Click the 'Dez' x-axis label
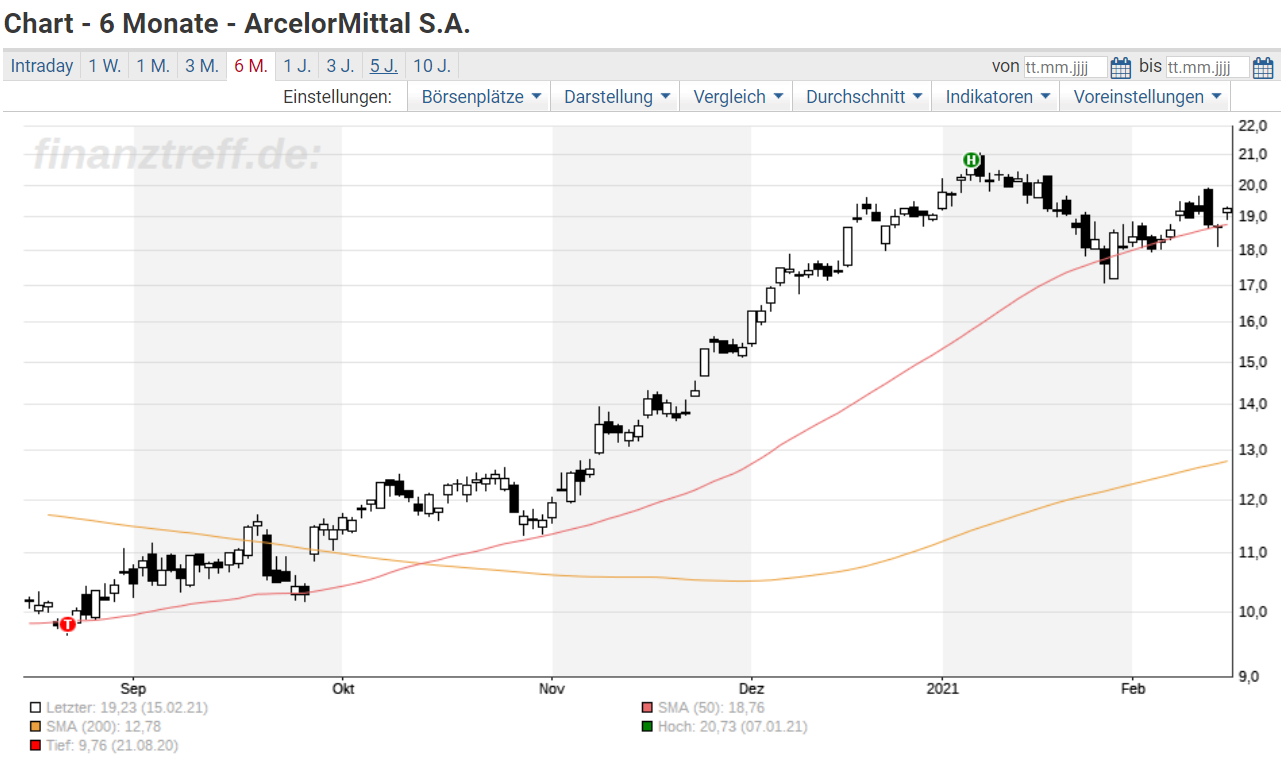Image resolution: width=1281 pixels, height=765 pixels. pos(752,688)
